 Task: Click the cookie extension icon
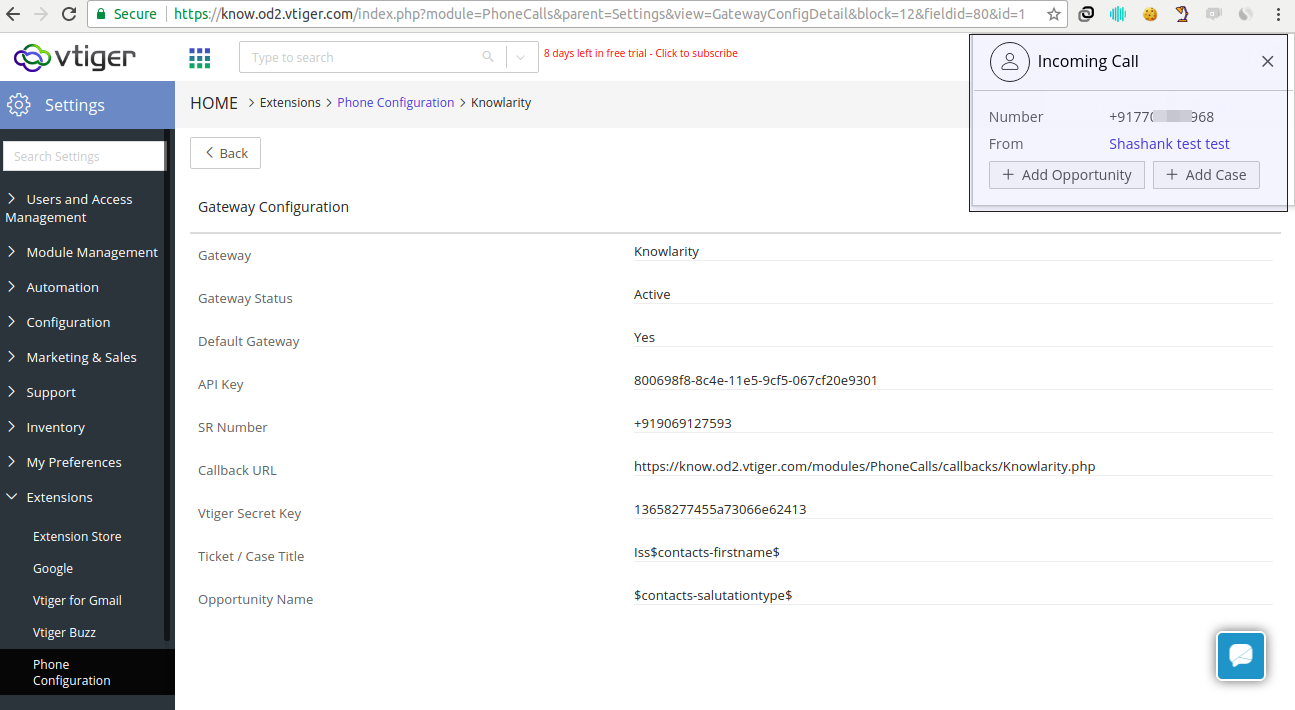click(x=1150, y=14)
